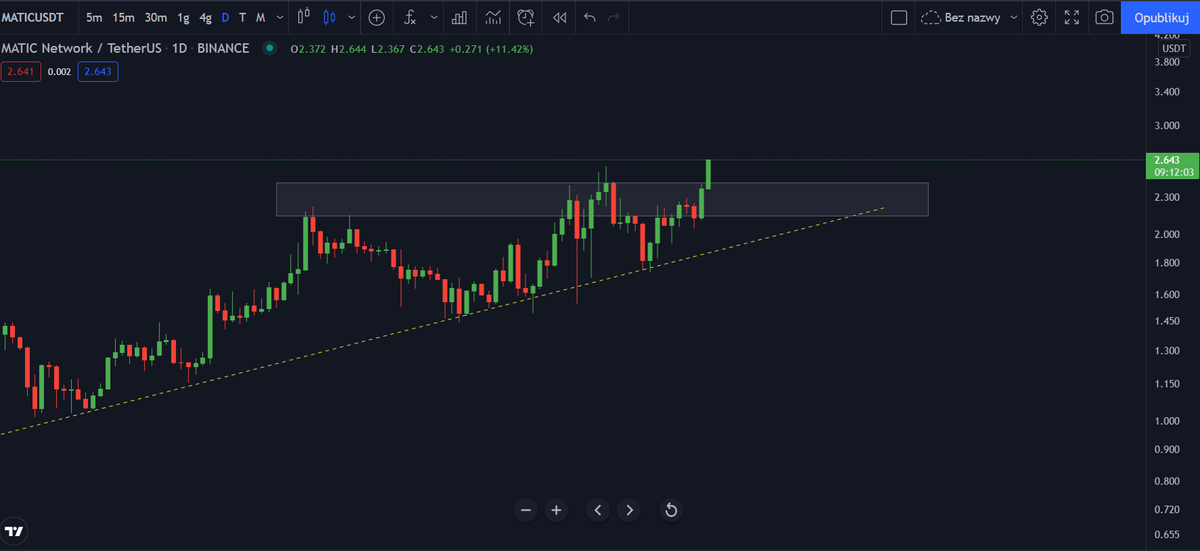Click the cloud save layout icon
This screenshot has width=1200, height=551.
click(931, 17)
